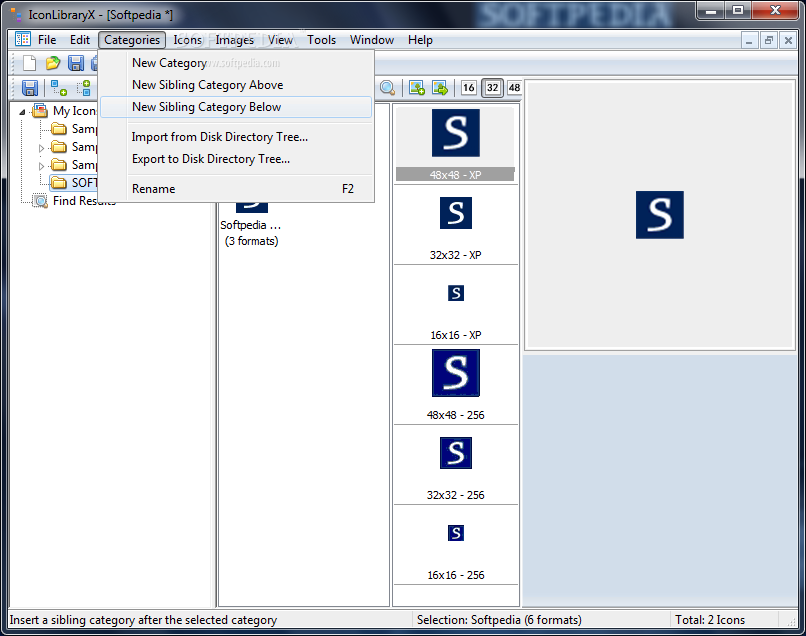
Task: Open the Tools menu
Action: click(x=321, y=40)
